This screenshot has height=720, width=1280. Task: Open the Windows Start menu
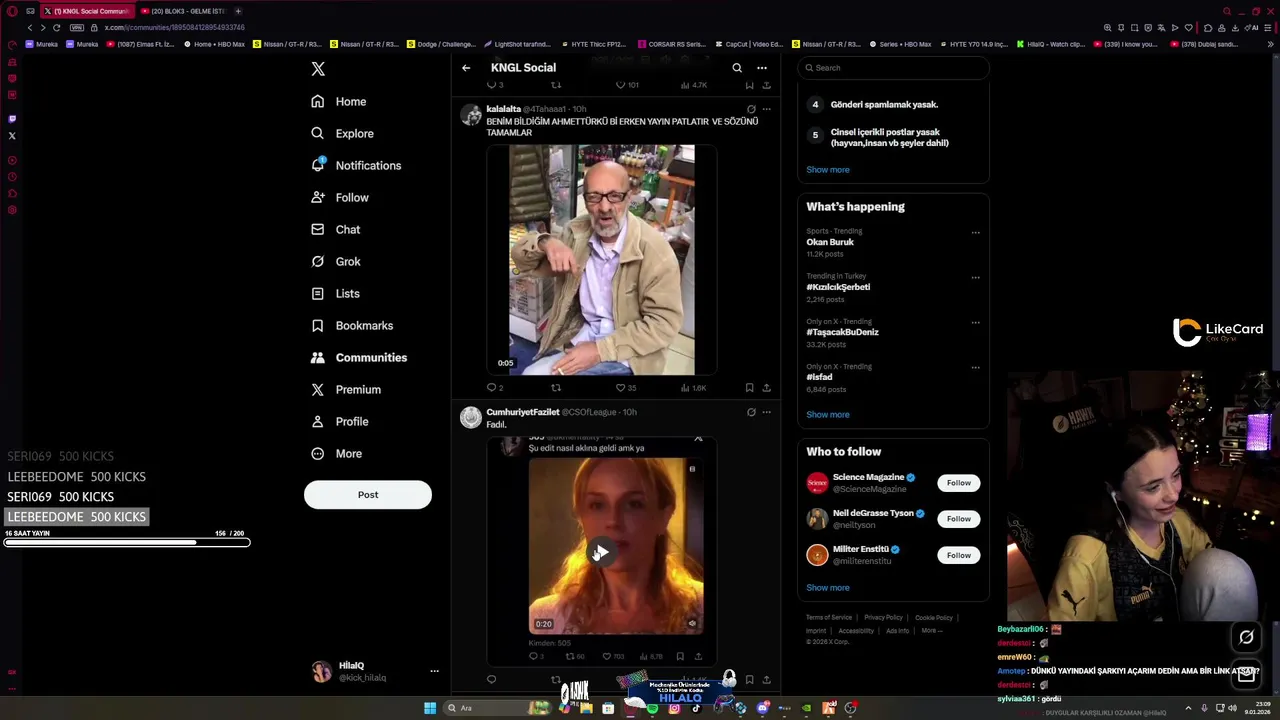coord(430,708)
